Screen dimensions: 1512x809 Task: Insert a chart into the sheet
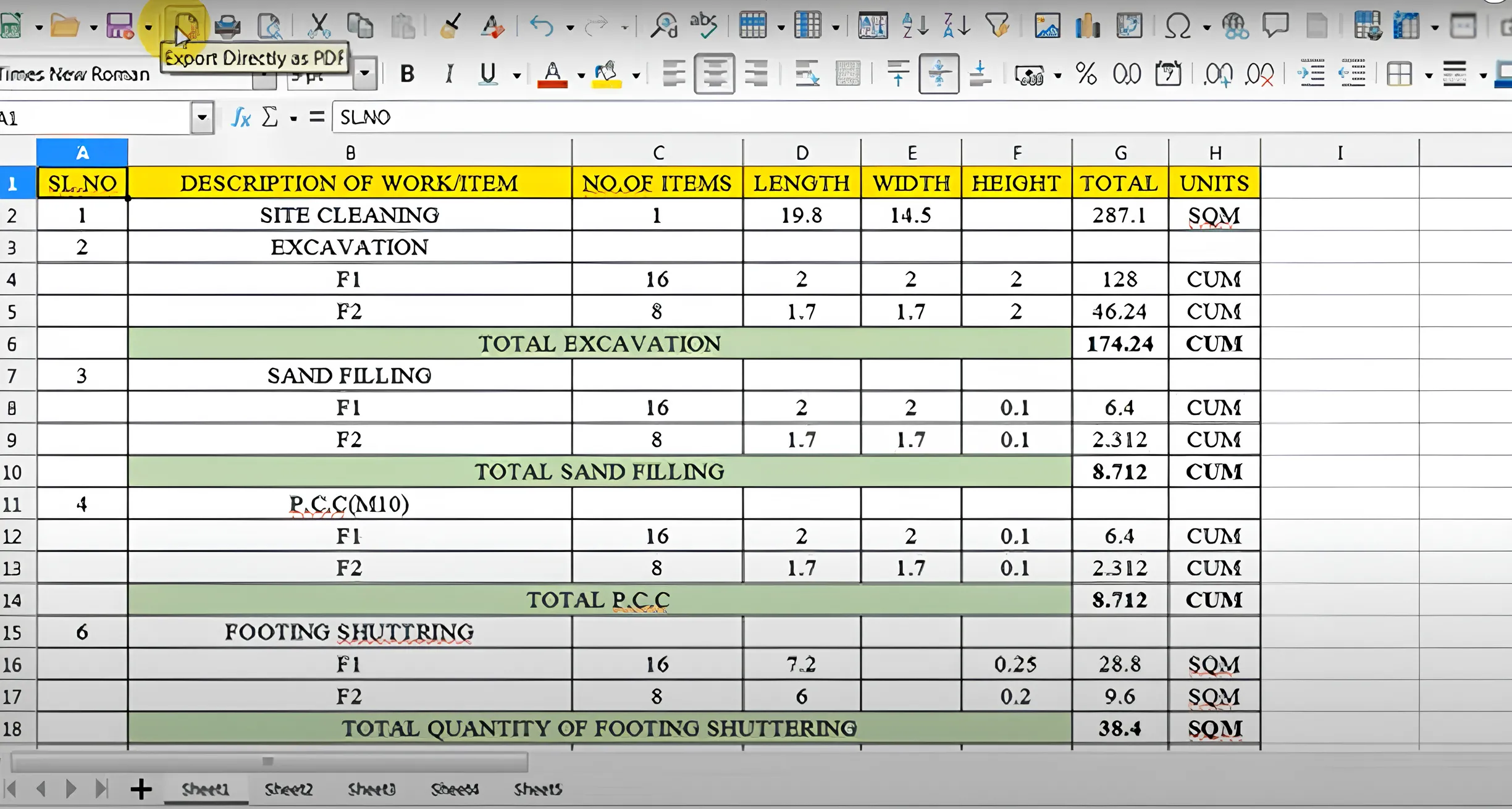click(x=1087, y=26)
